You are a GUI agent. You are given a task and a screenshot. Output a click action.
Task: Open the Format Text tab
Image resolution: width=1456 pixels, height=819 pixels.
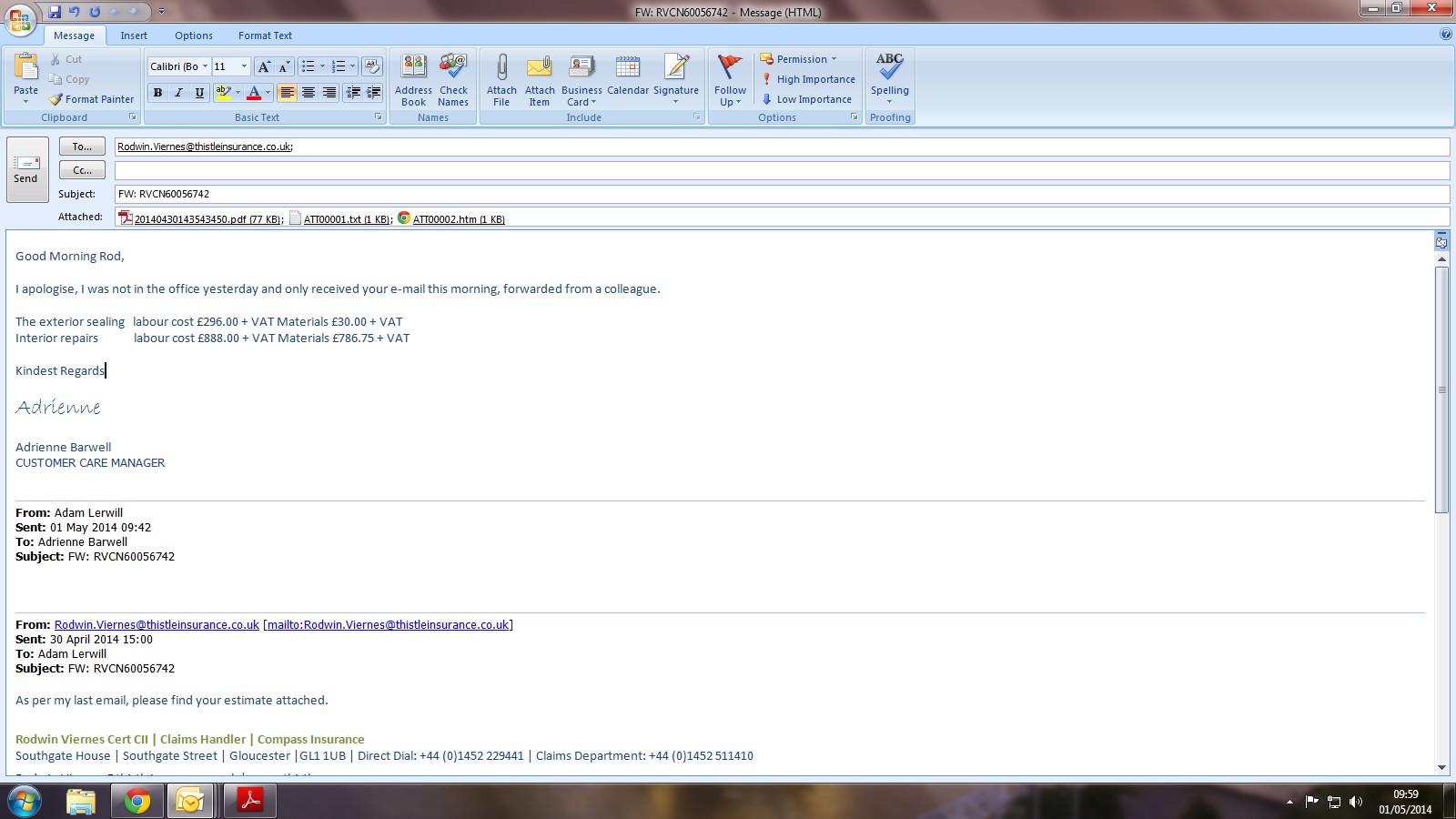pyautogui.click(x=265, y=35)
